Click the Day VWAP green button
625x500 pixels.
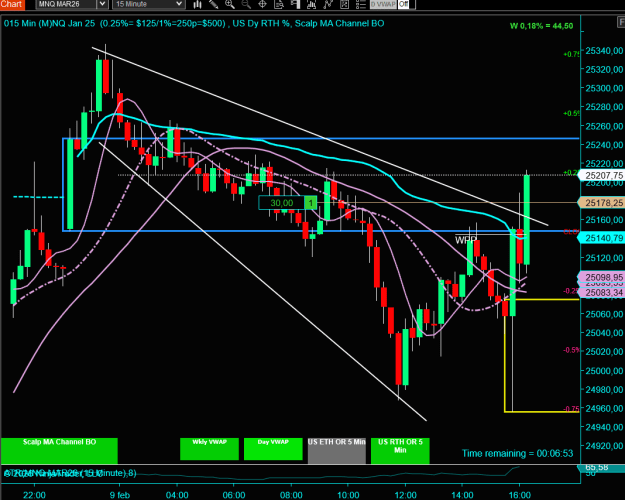[x=273, y=449]
